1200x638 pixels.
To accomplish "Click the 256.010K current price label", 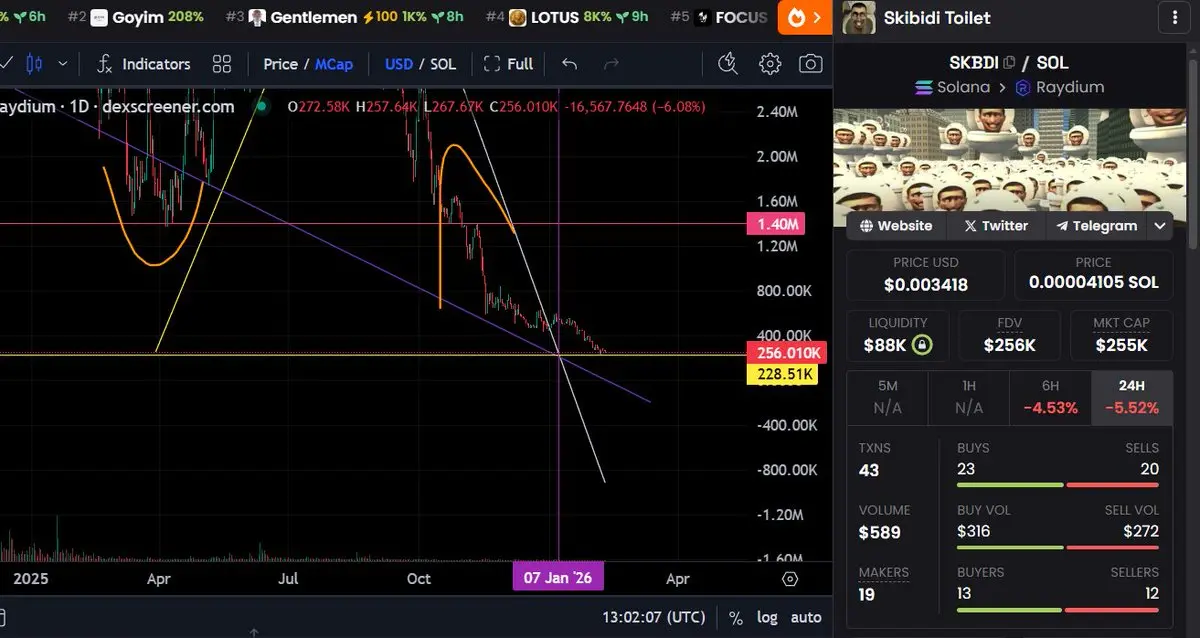I will 785,353.
